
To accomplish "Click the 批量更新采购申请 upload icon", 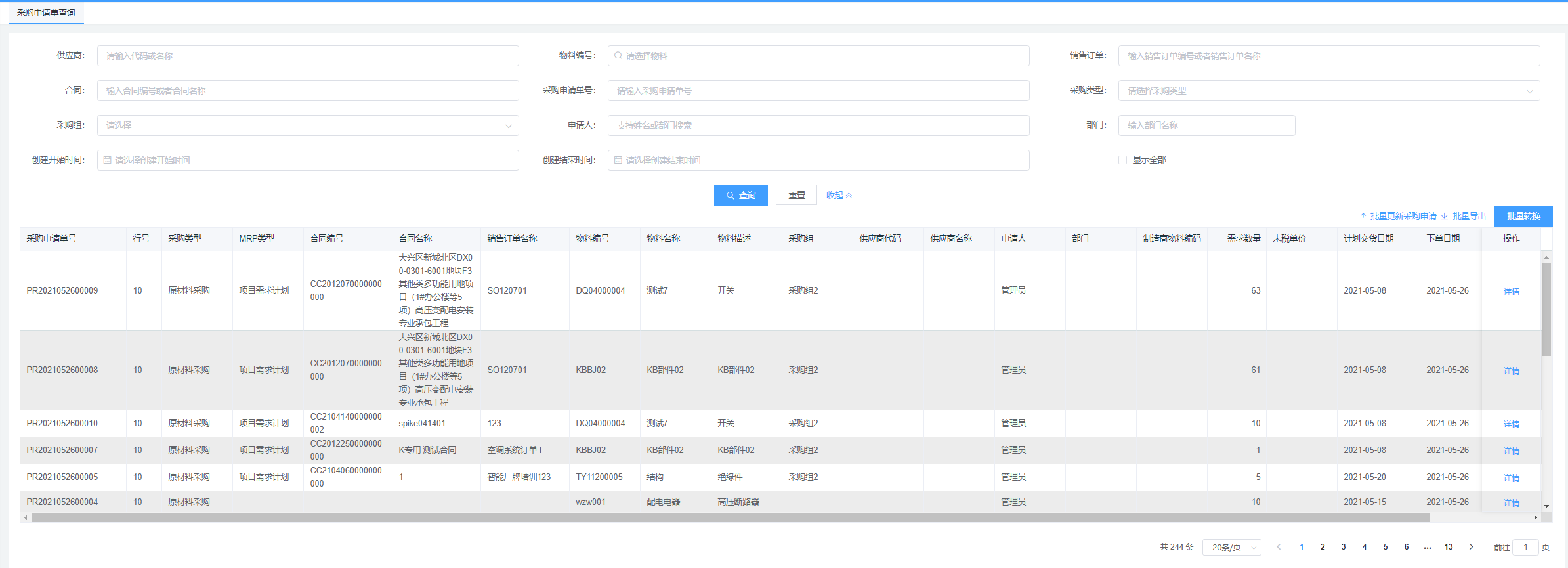I will point(1363,217).
